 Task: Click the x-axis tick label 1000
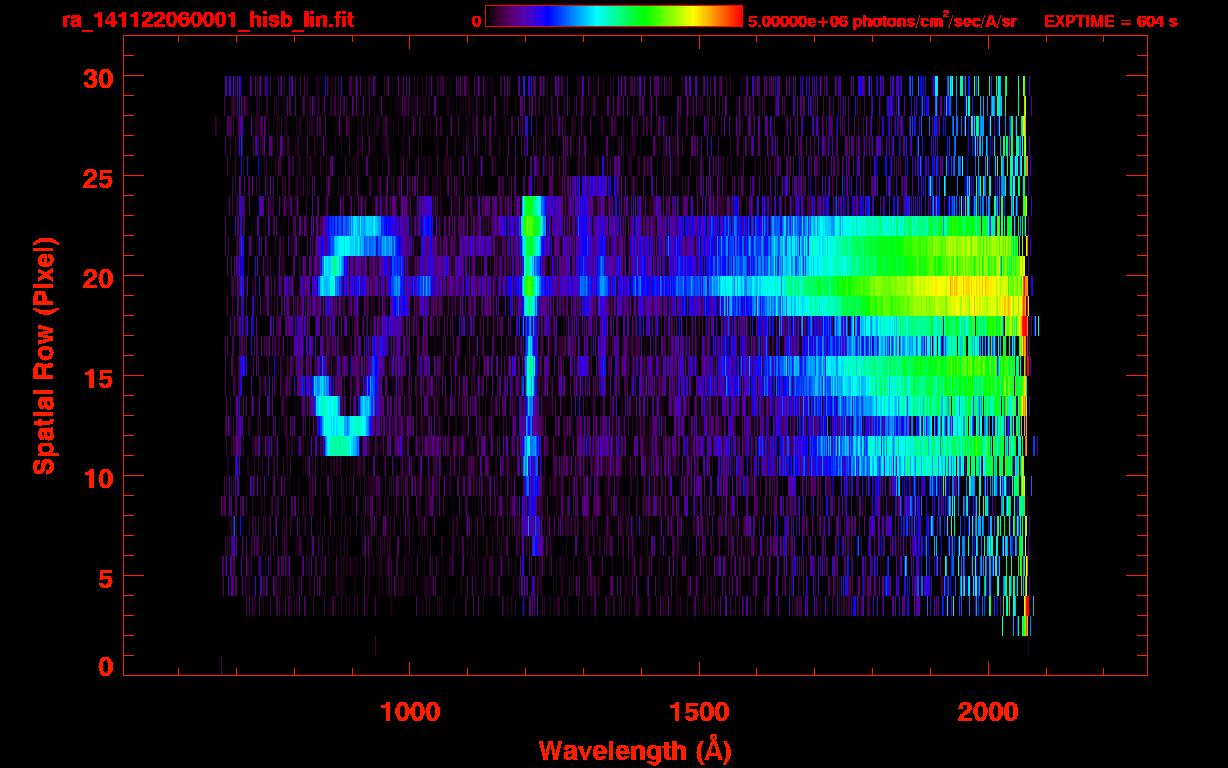coord(410,712)
